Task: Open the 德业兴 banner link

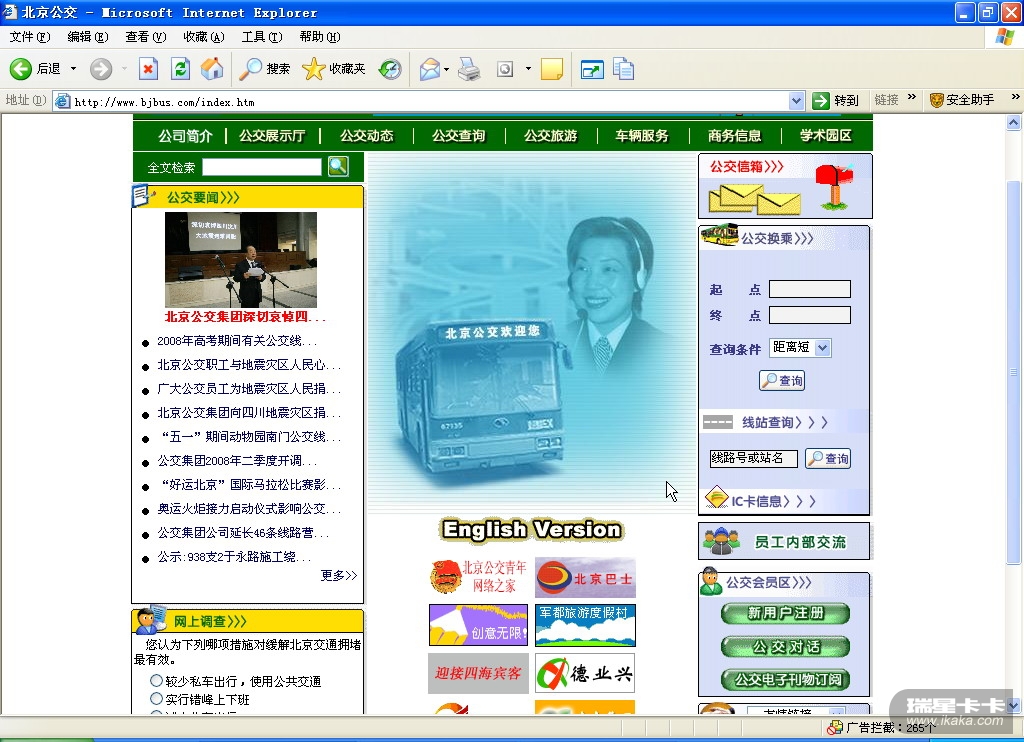Action: 585,673
